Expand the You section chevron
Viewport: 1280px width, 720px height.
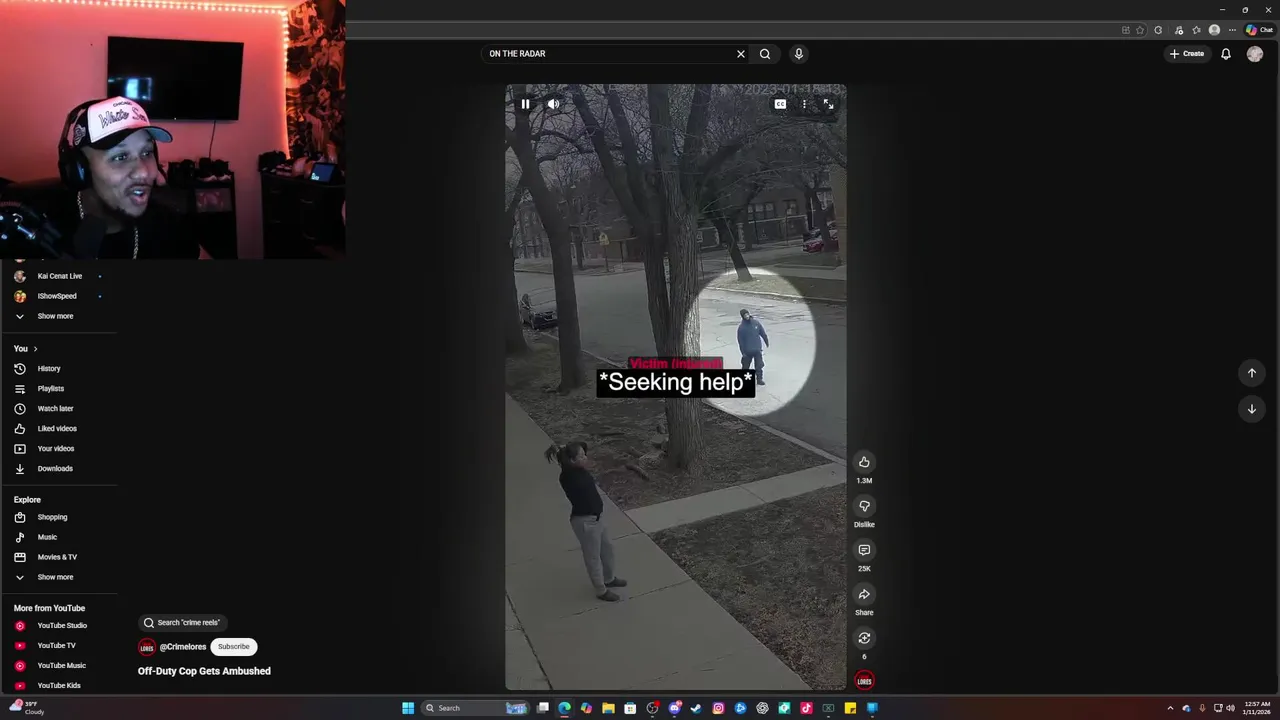[x=35, y=349]
